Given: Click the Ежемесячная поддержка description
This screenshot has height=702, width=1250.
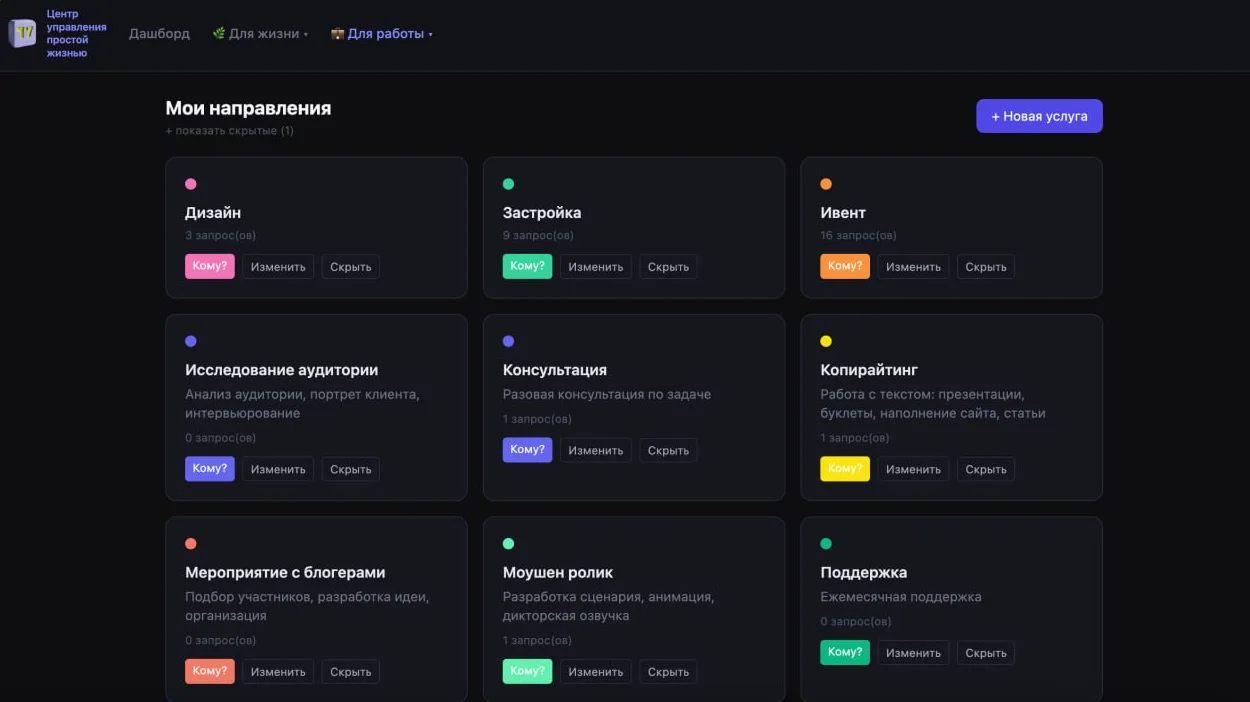Looking at the screenshot, I should [x=901, y=597].
